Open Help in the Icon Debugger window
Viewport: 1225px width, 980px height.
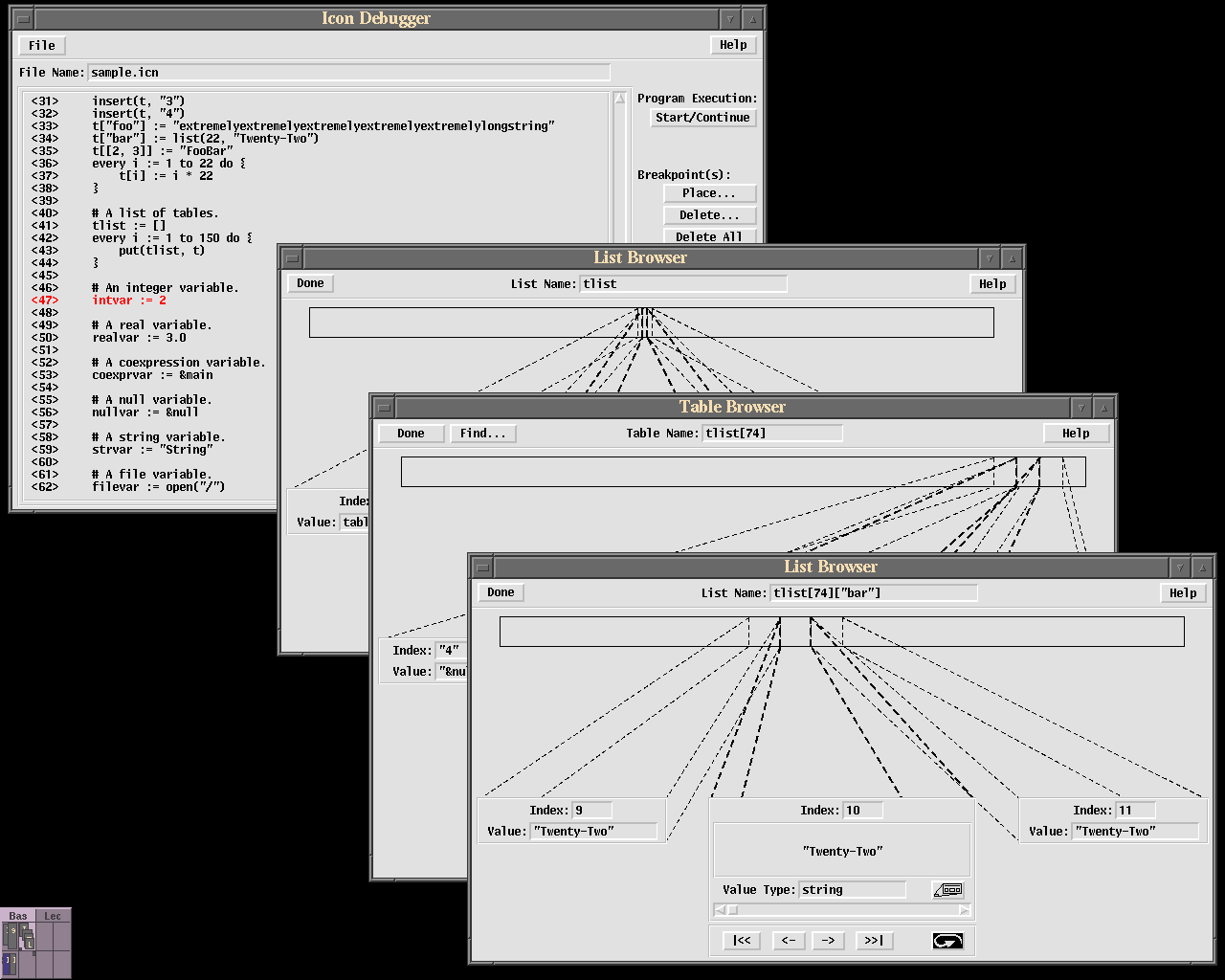pyautogui.click(x=733, y=45)
